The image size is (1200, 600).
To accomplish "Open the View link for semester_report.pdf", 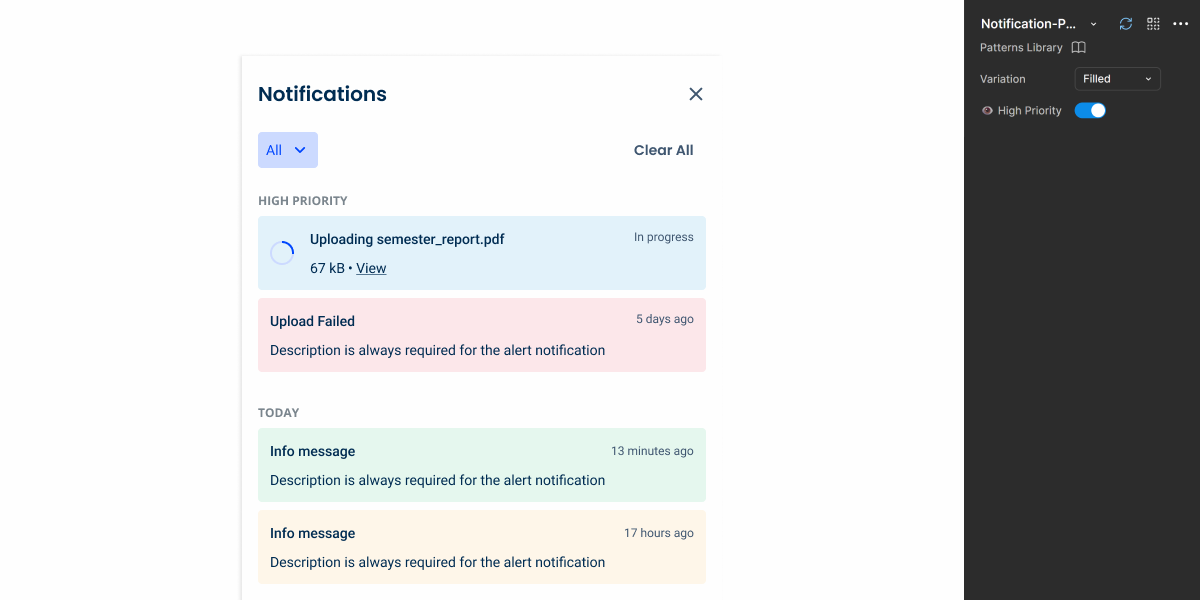I will (x=371, y=268).
